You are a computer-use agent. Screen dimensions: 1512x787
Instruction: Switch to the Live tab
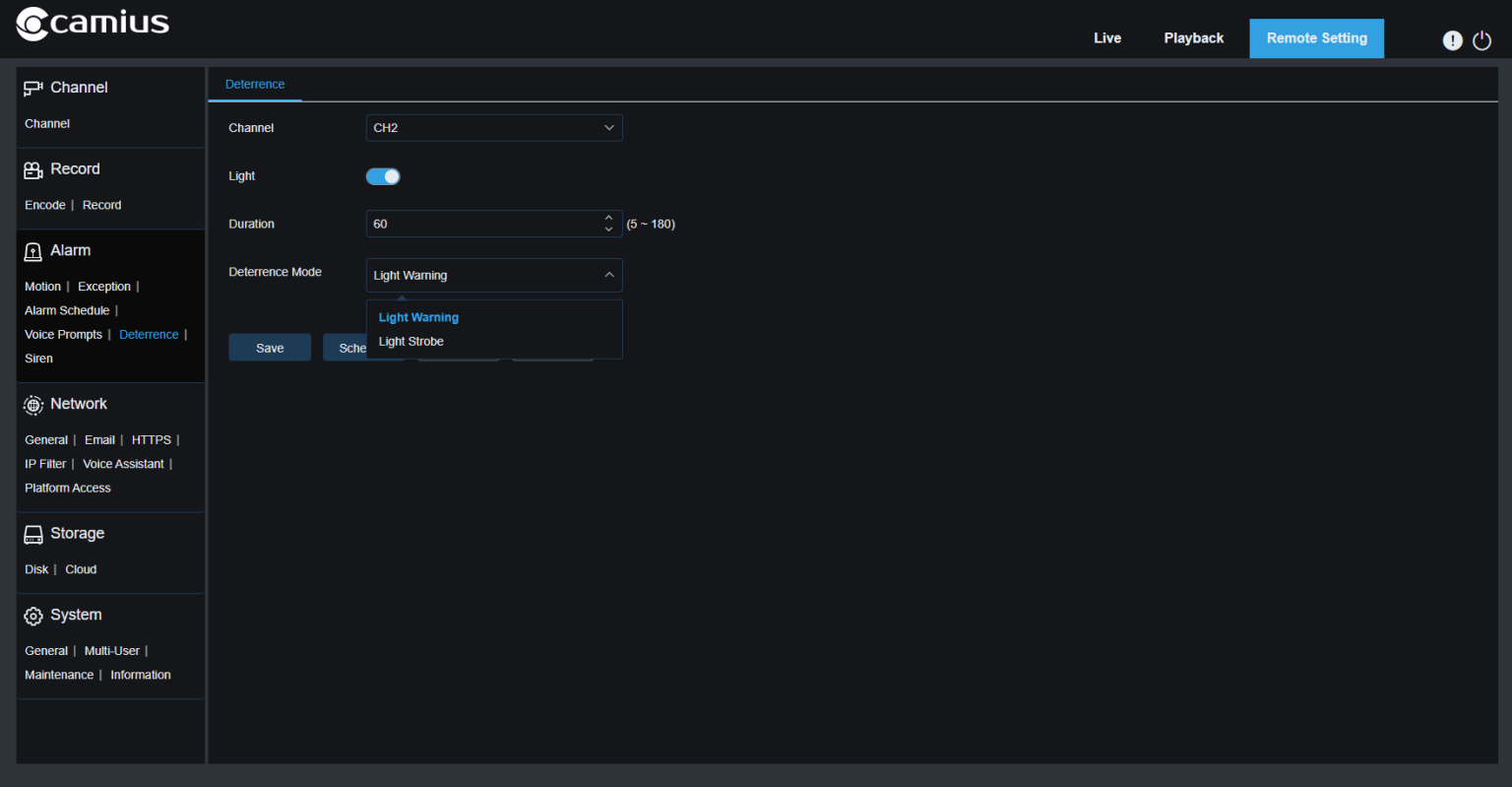click(1106, 38)
